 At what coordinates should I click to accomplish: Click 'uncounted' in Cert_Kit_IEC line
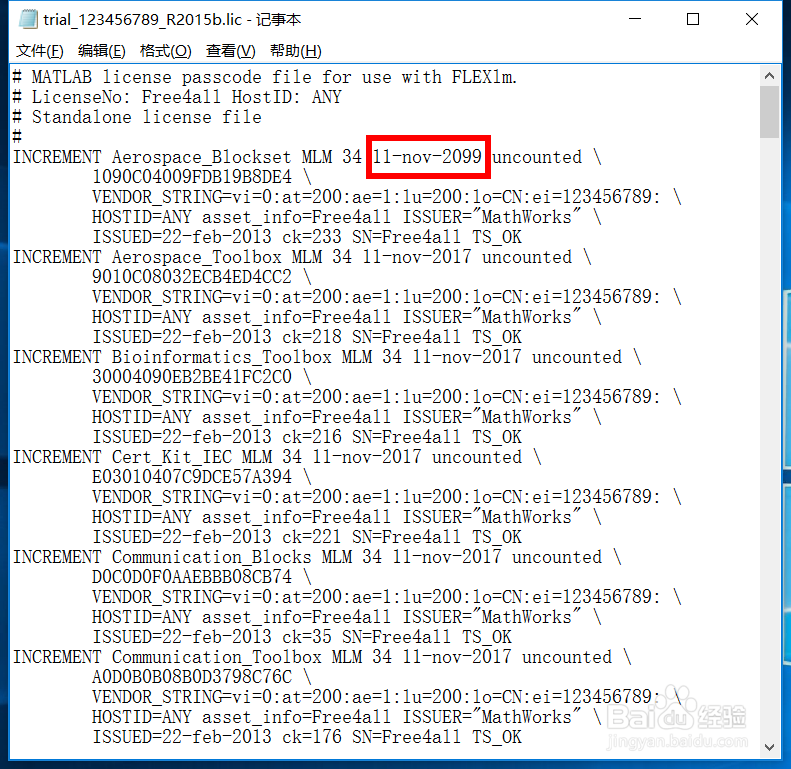click(477, 457)
